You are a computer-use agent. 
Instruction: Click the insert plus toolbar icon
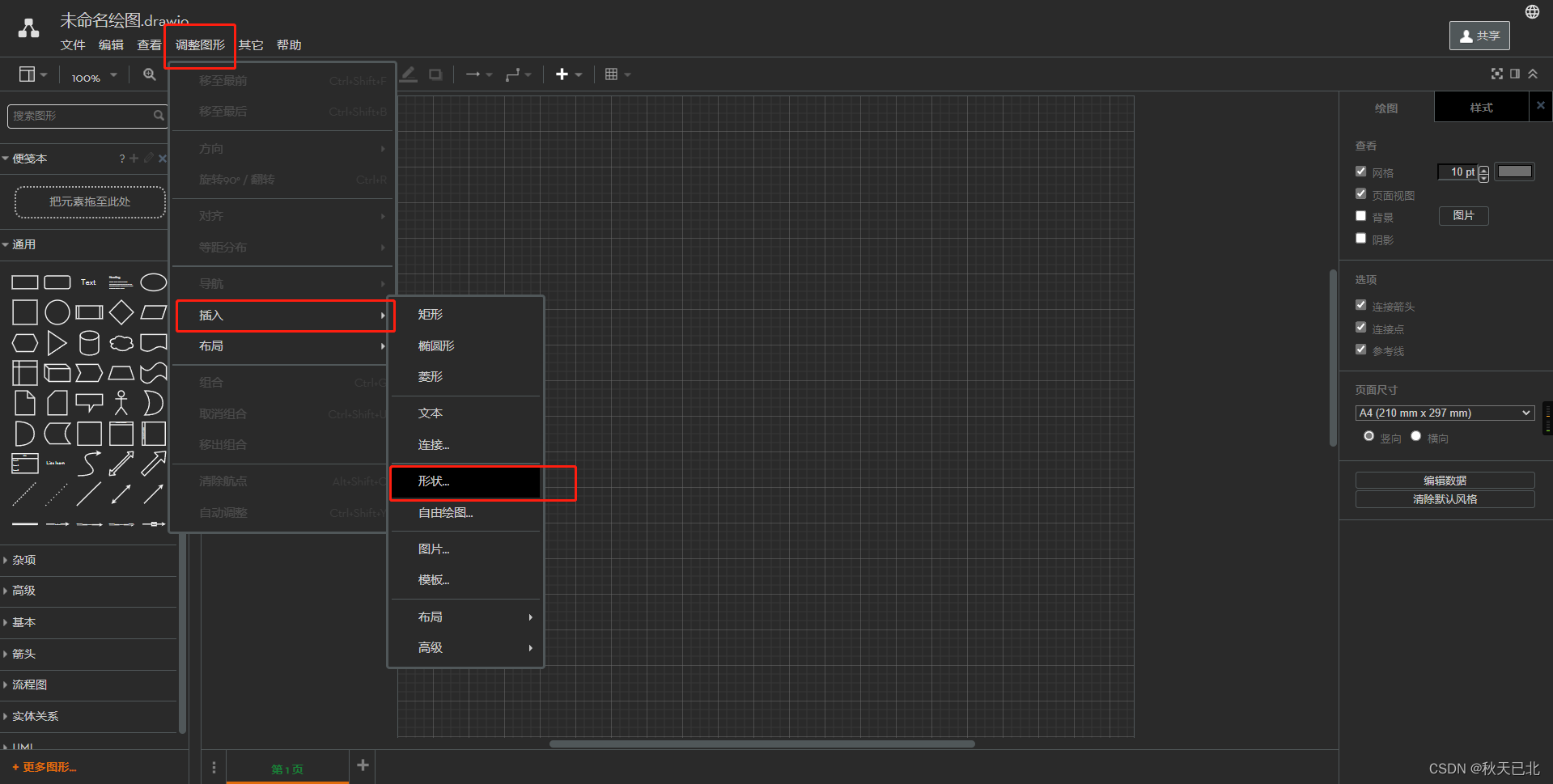point(568,74)
